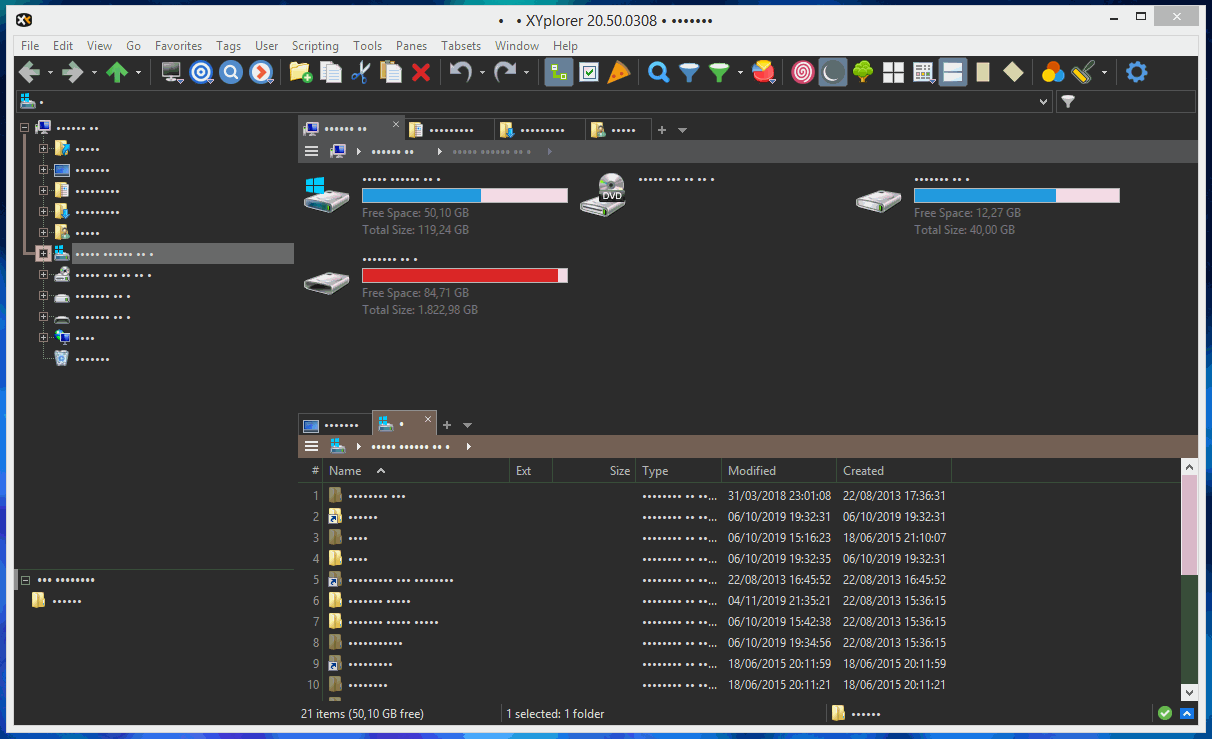Expand the first child node in the folder tree
The height and width of the screenshot is (739, 1212).
pos(43,148)
